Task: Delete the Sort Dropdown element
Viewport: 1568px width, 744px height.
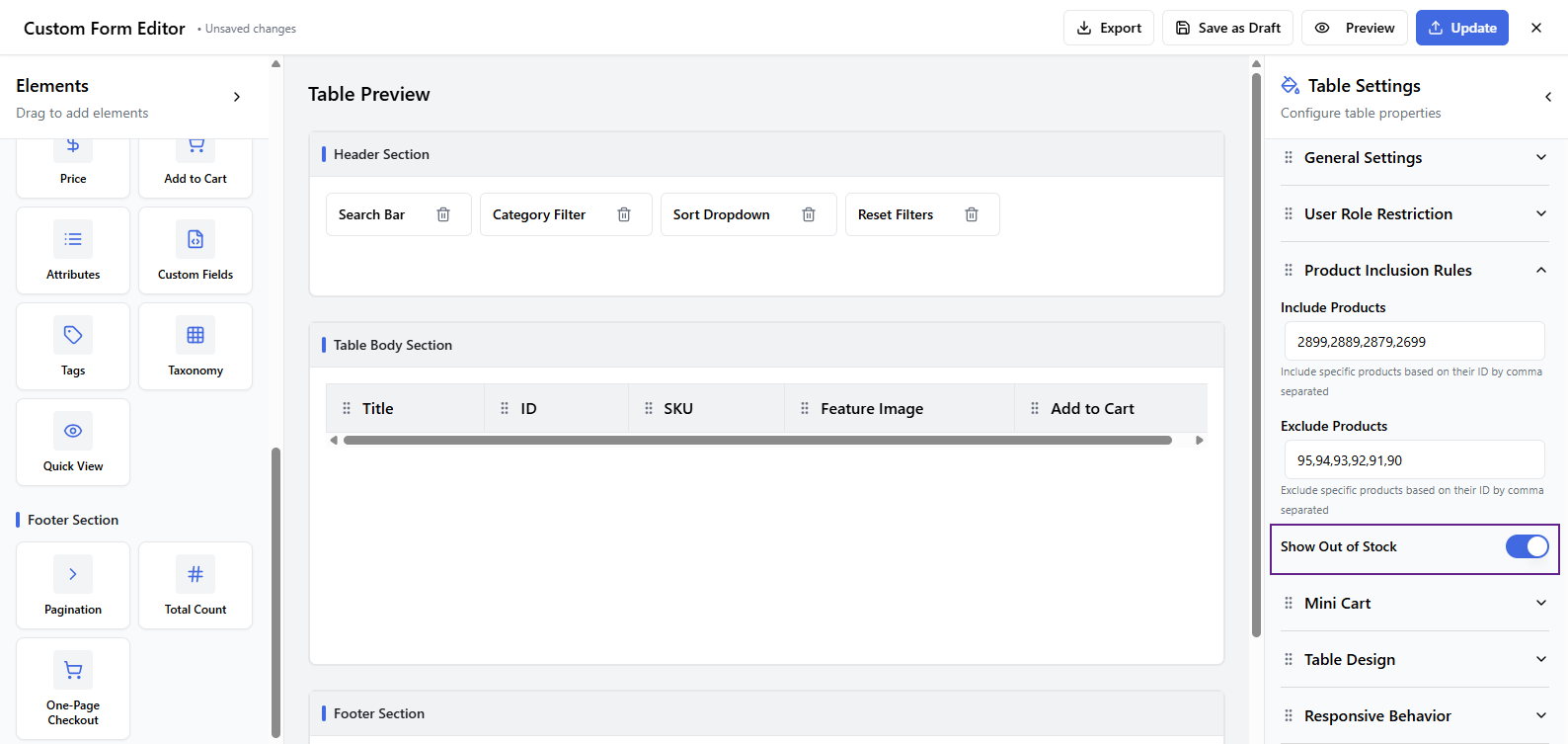Action: click(809, 214)
